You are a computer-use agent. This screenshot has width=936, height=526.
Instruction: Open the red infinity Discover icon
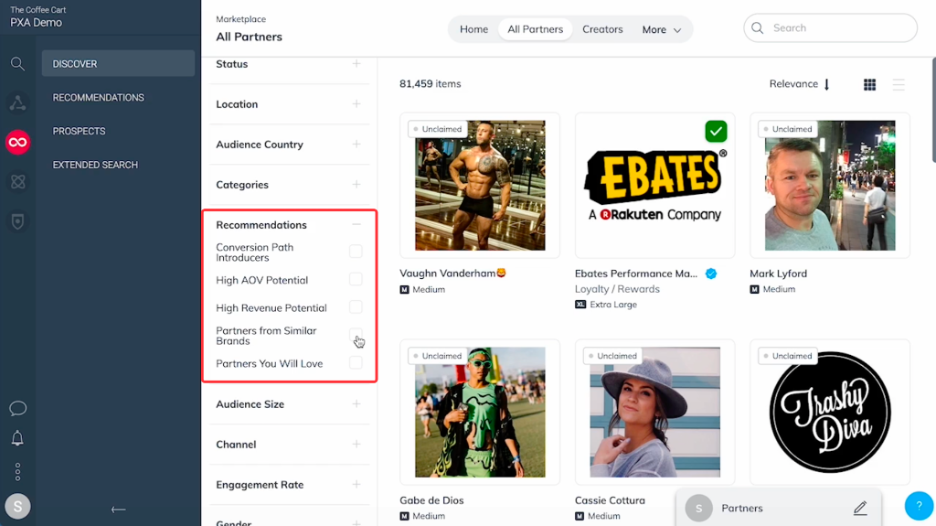17,142
